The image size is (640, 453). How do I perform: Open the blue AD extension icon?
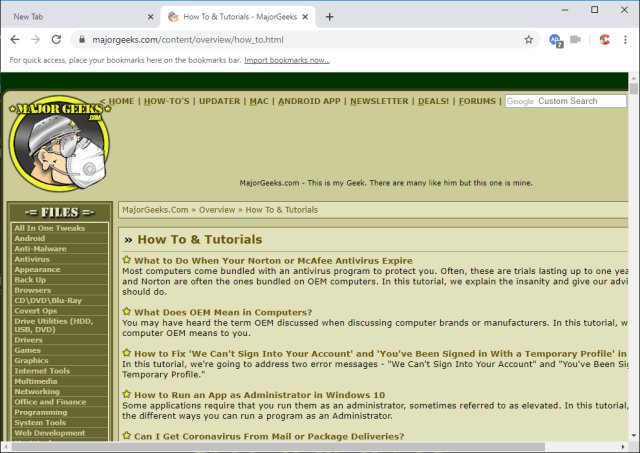pyautogui.click(x=556, y=40)
